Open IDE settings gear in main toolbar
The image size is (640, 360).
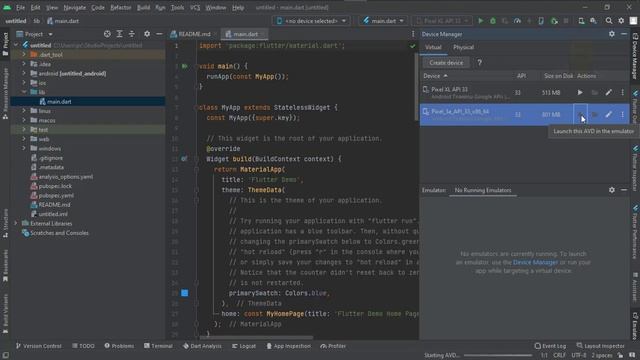click(x=621, y=21)
